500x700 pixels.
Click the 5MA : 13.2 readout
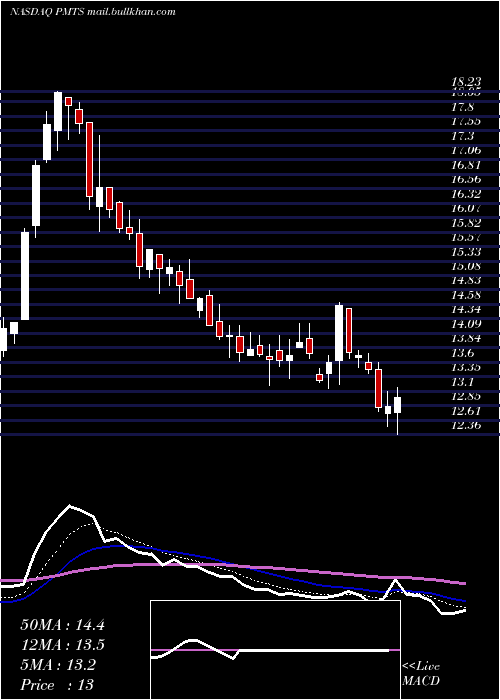pos(58,665)
